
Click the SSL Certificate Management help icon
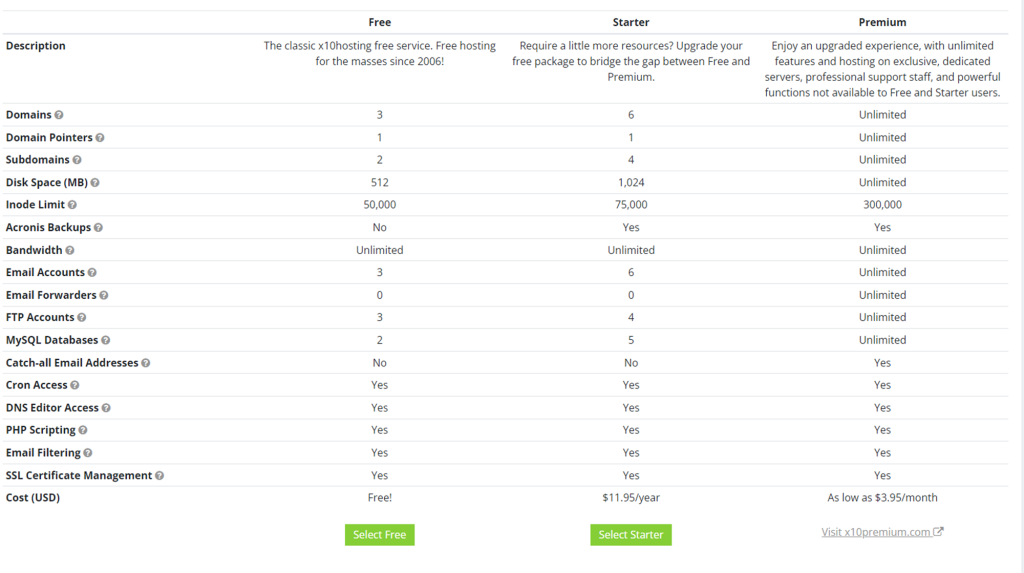coord(160,476)
